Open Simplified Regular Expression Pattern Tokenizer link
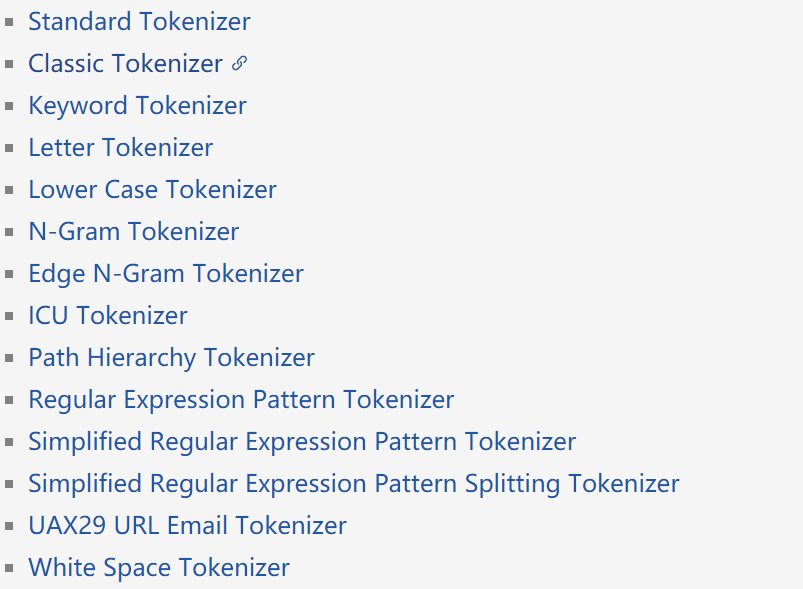This screenshot has height=589, width=803. click(302, 441)
